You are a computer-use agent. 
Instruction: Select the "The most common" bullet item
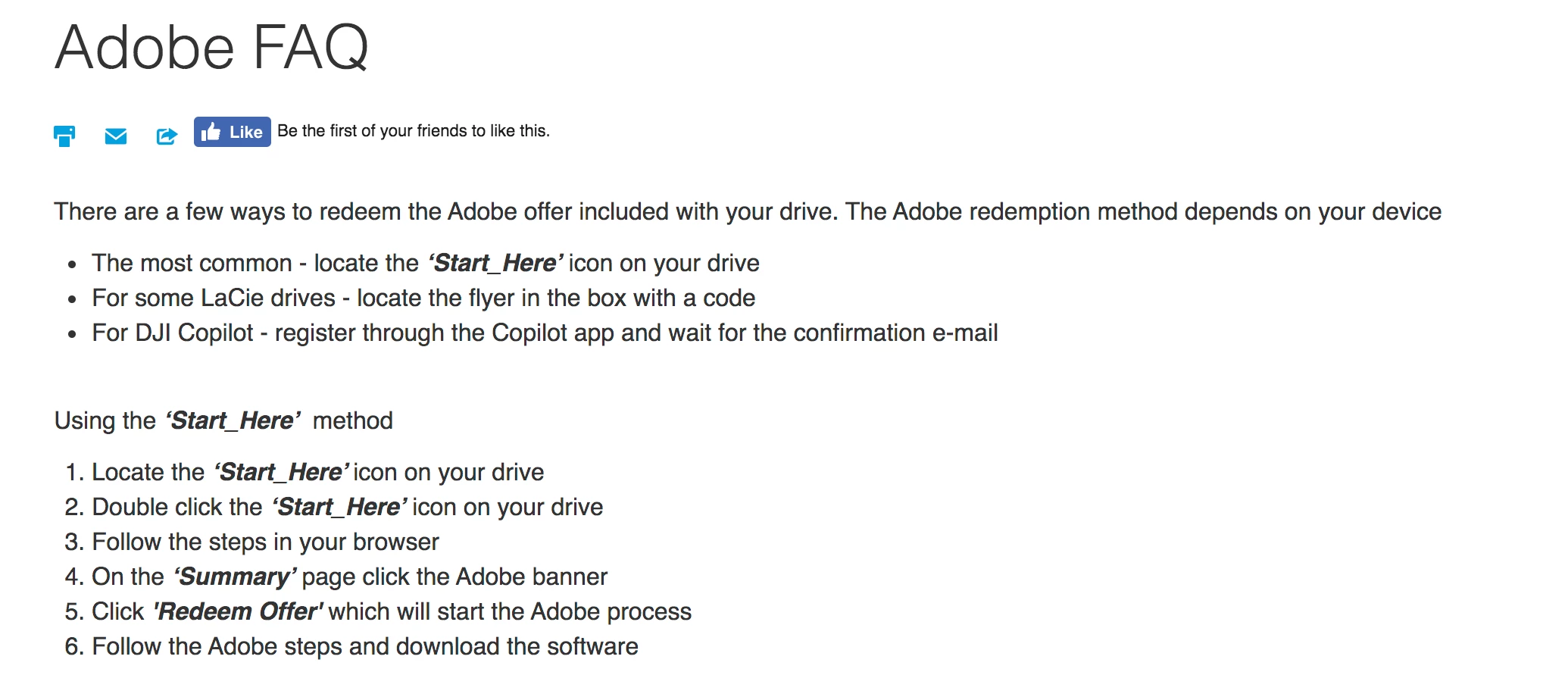426,263
